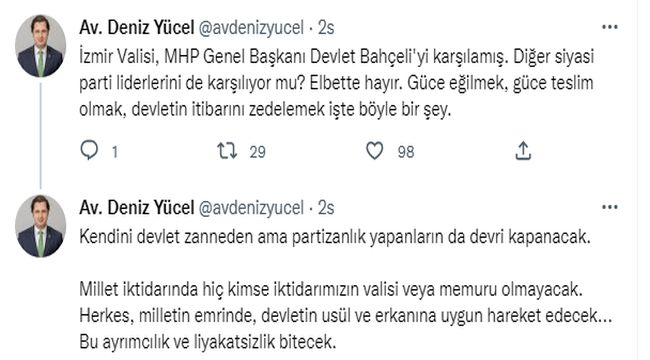Retweet the first tweet via arrows icon

click(227, 151)
